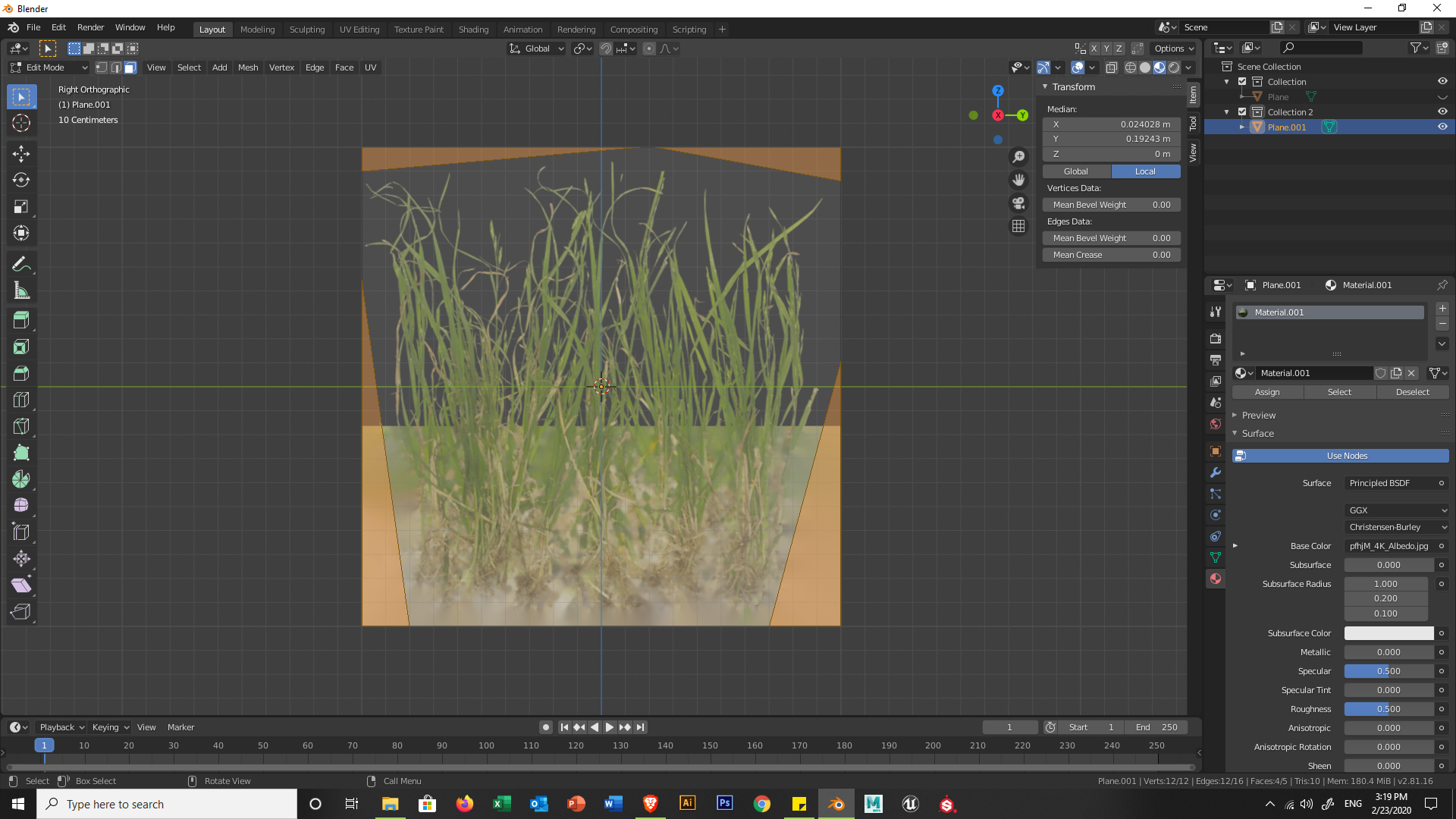Open the GGX distribution dropdown
The height and width of the screenshot is (819, 1456).
1397,510
